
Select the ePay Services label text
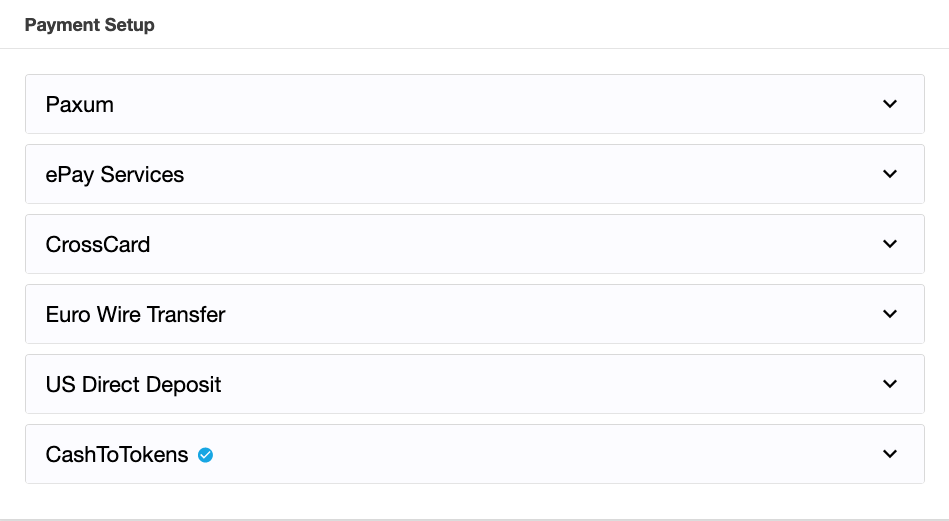coord(115,174)
